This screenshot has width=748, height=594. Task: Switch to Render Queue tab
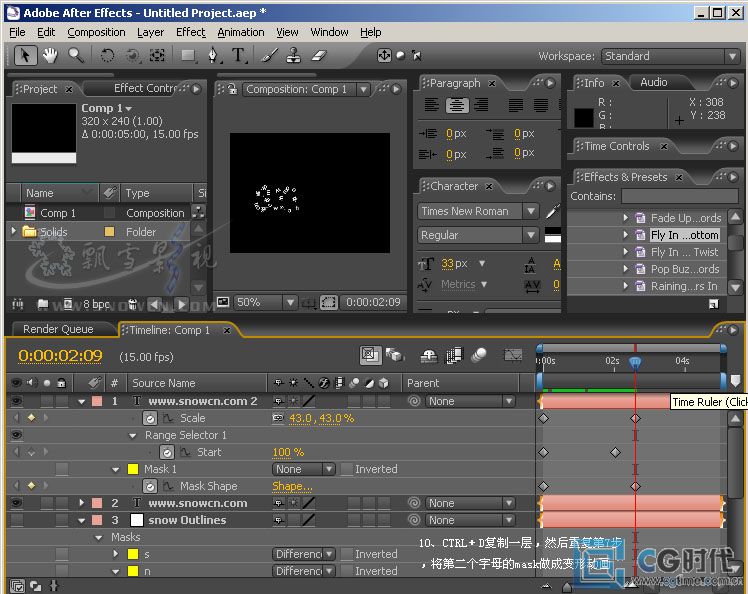click(58, 329)
